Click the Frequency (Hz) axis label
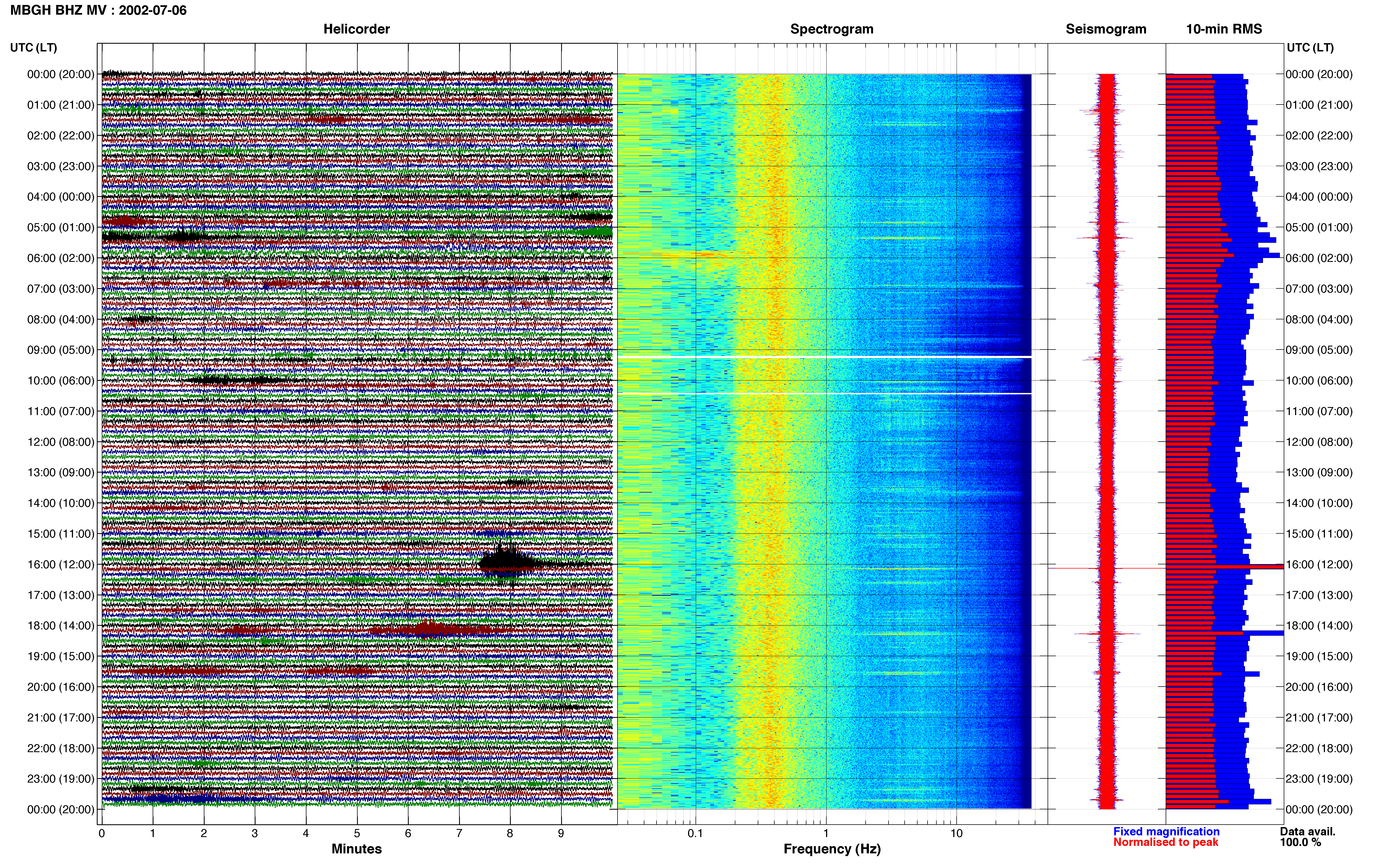Viewport: 1388px width, 868px height. (832, 849)
